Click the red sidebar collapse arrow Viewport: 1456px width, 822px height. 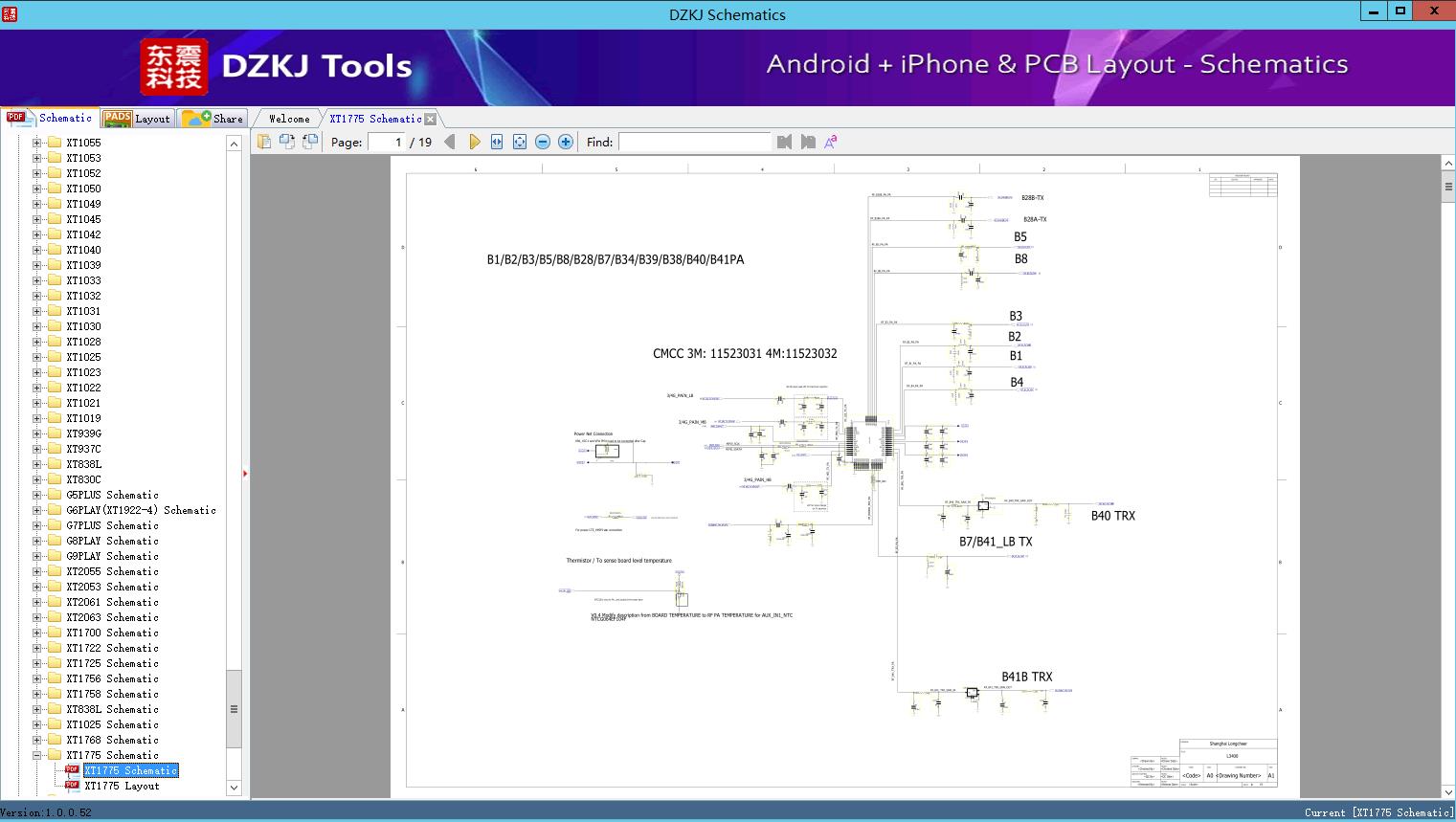[245, 474]
